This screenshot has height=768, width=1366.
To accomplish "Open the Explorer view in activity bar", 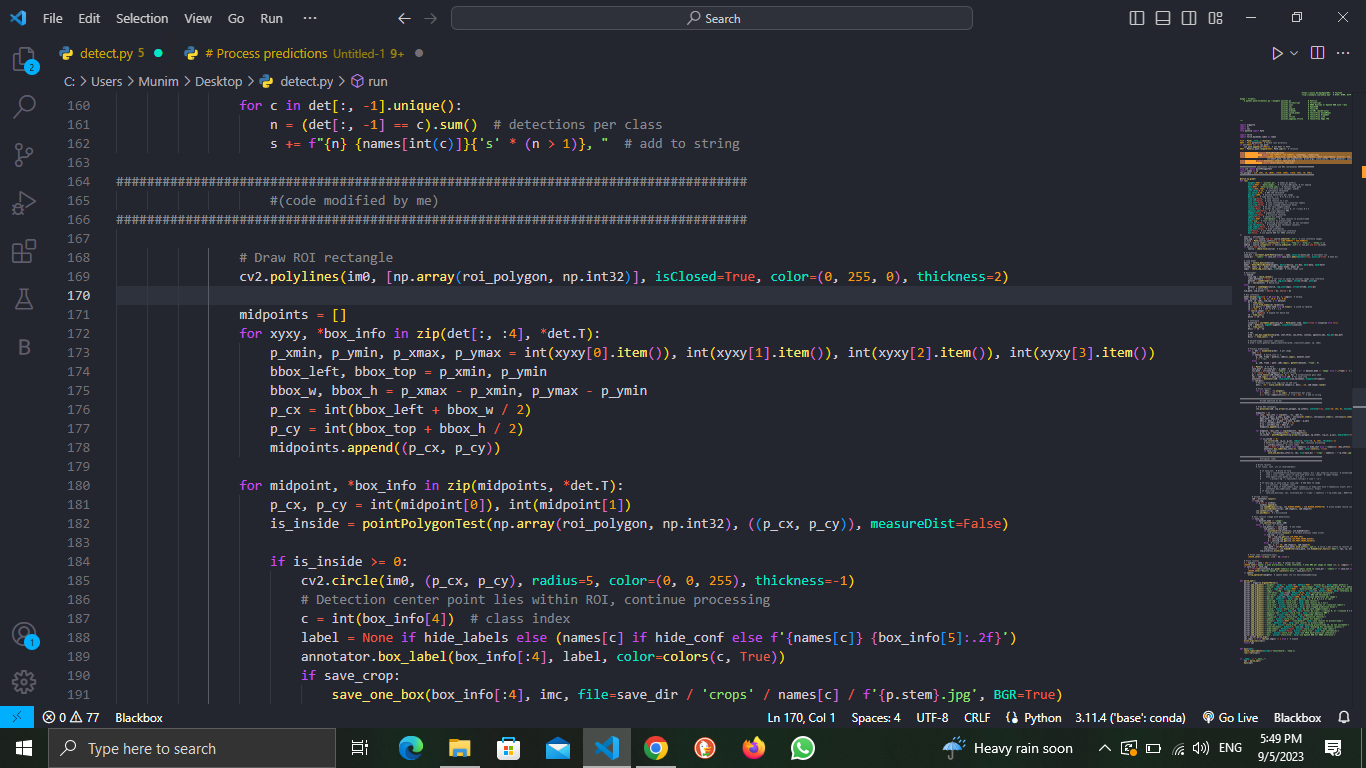I will pyautogui.click(x=24, y=60).
